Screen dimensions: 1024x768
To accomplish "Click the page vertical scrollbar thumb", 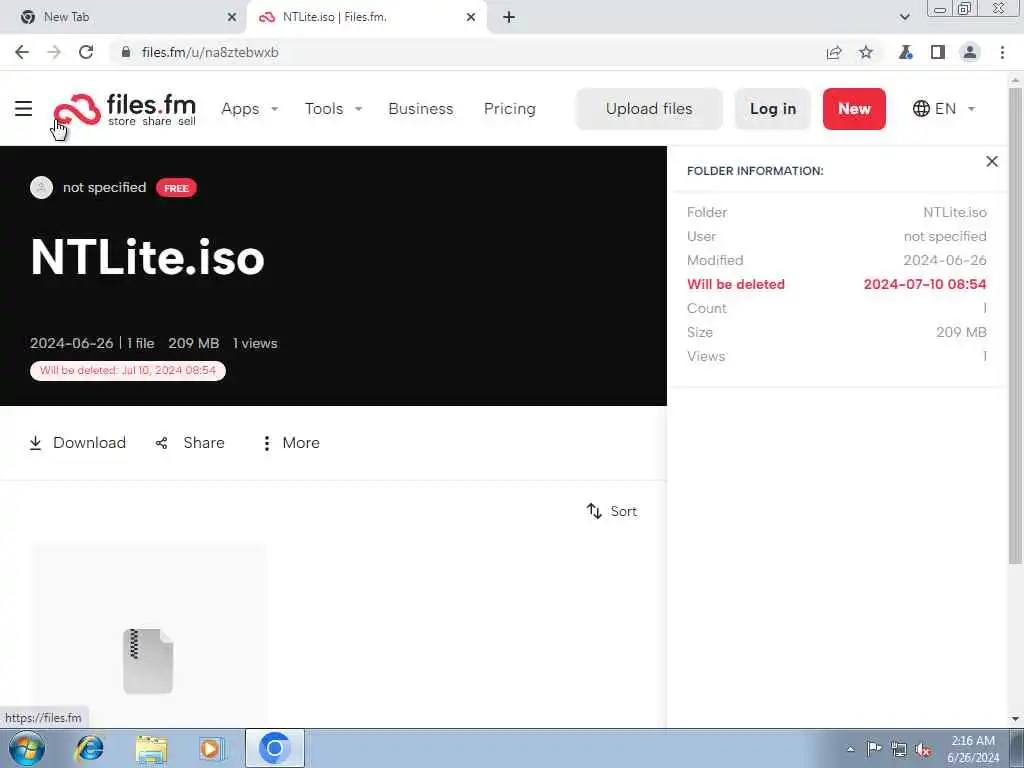I will (1015, 325).
